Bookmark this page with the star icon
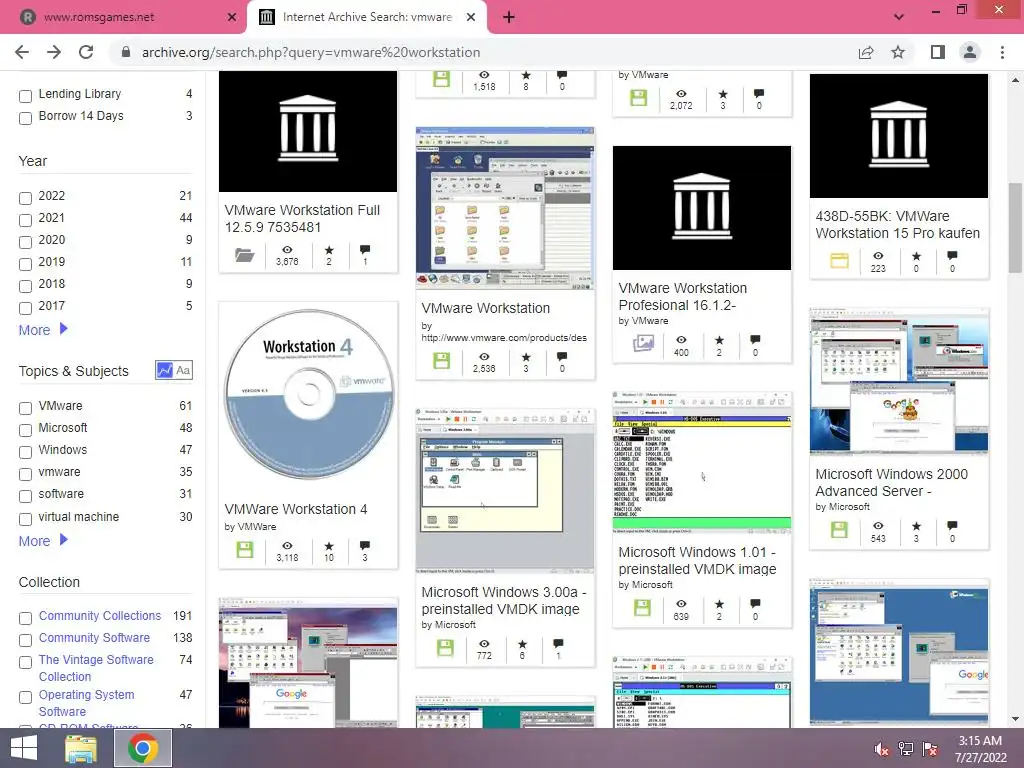The image size is (1024, 768). 898,52
